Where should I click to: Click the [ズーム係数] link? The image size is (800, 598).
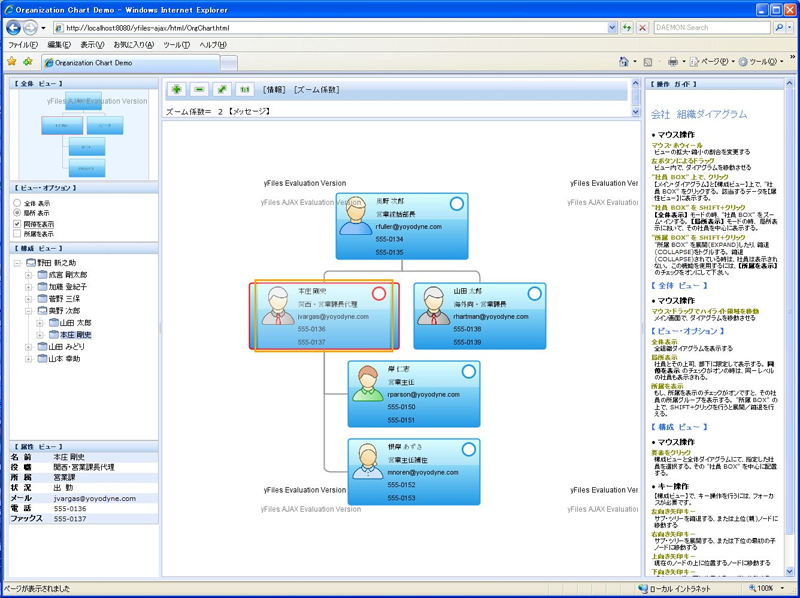(316, 90)
